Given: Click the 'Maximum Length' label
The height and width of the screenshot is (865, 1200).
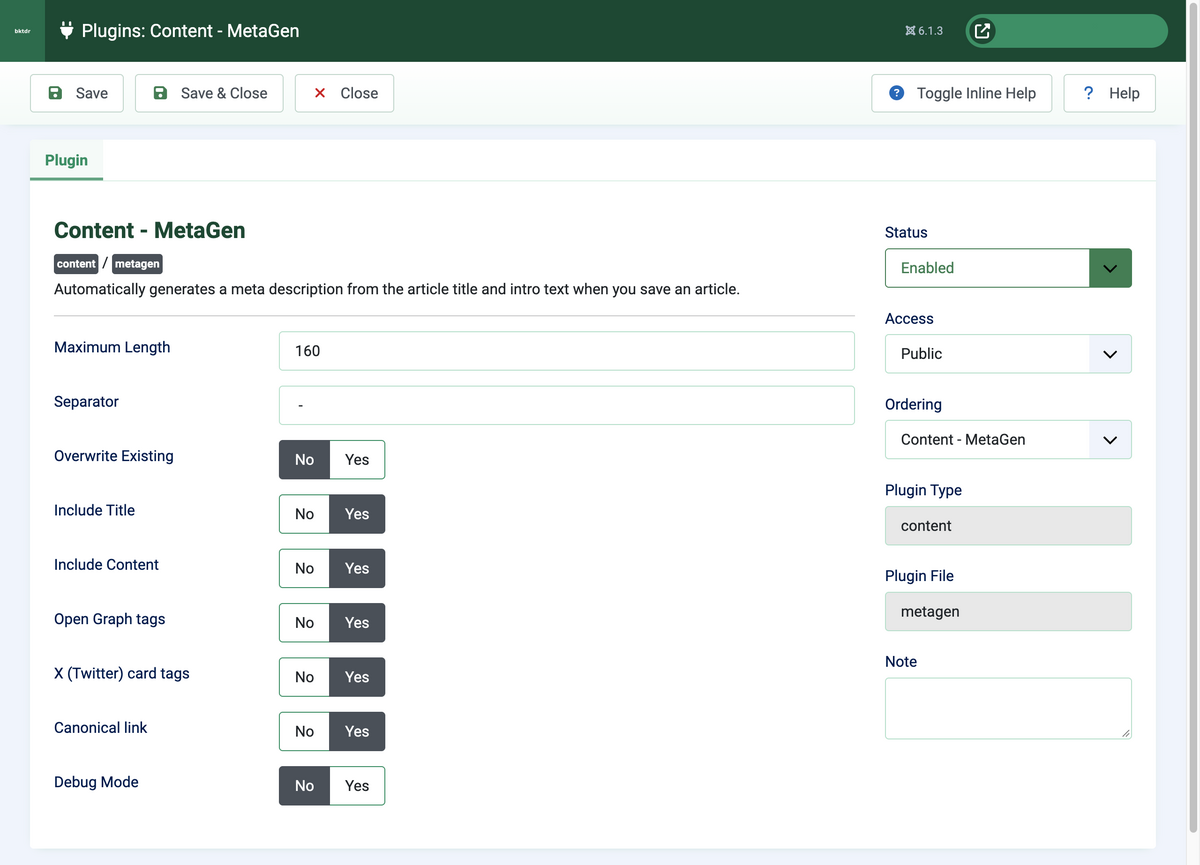Looking at the screenshot, I should [x=112, y=347].
